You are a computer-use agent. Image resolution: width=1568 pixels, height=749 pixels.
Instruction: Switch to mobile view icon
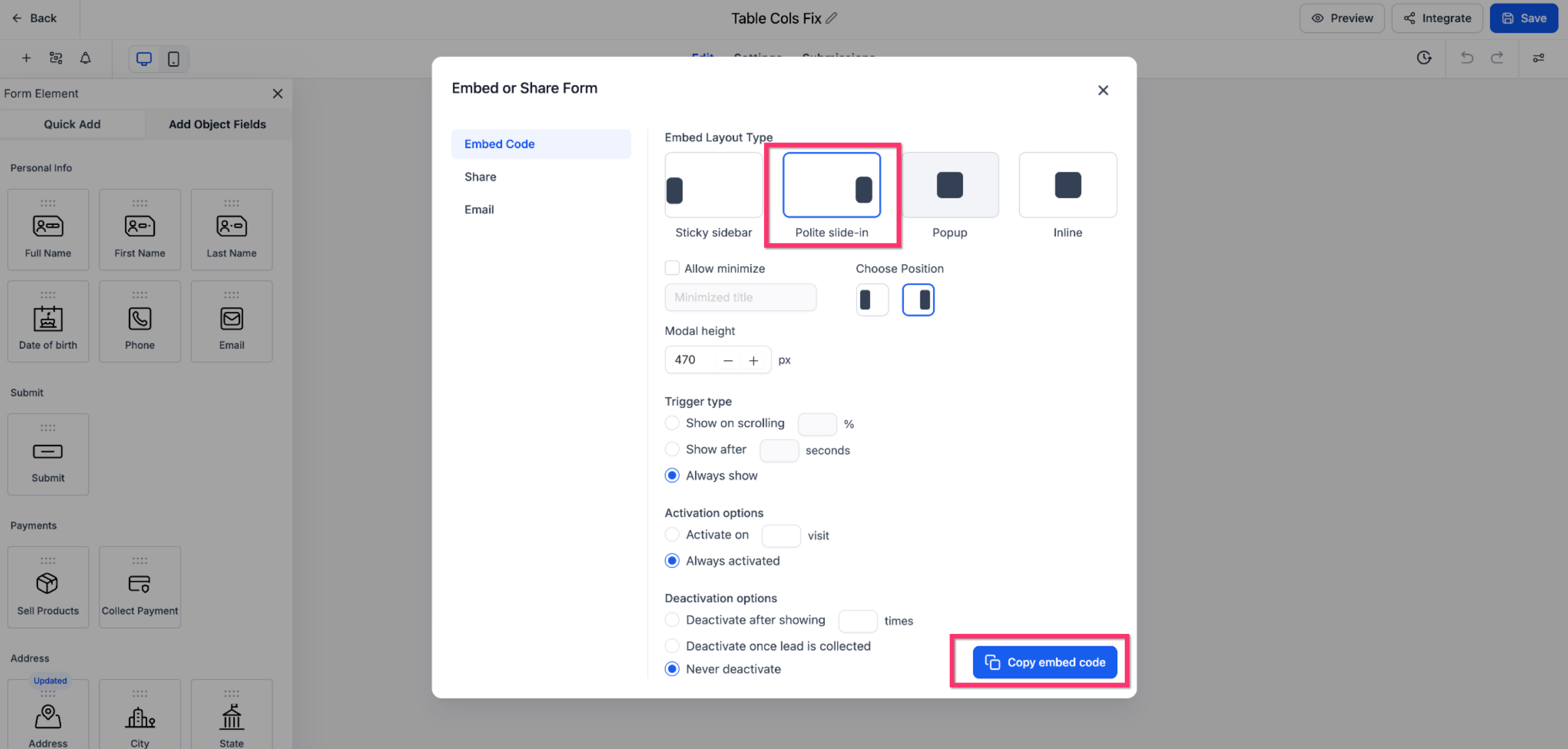point(173,59)
